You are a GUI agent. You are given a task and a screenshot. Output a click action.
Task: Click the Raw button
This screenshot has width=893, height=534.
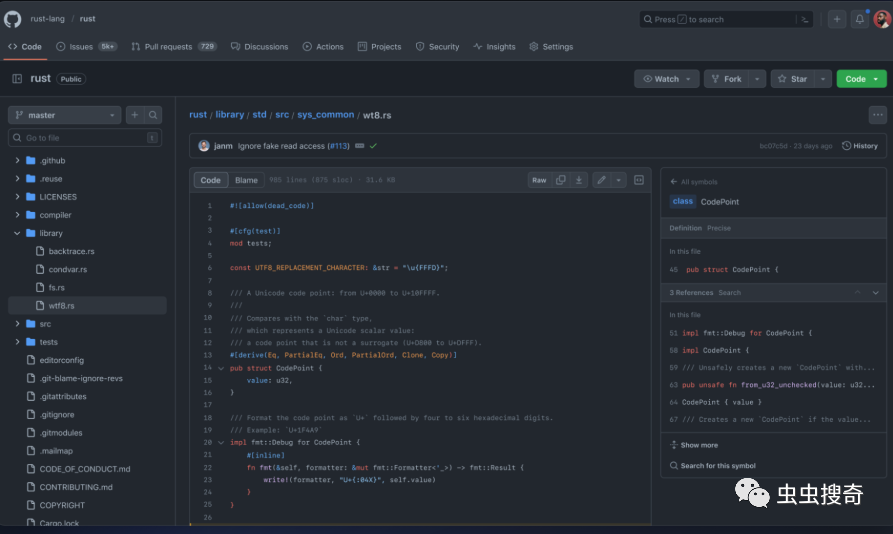[x=539, y=180]
